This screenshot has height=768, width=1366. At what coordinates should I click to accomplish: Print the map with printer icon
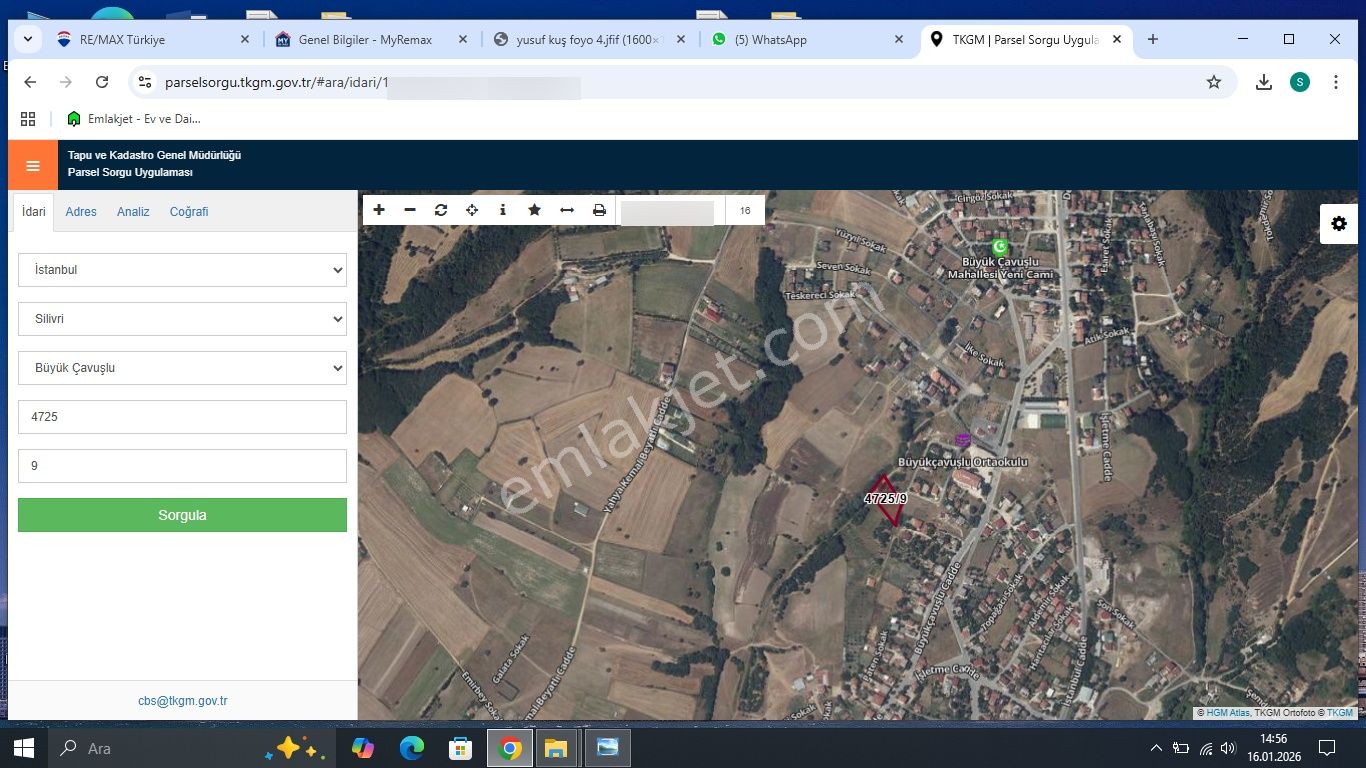[x=599, y=210]
